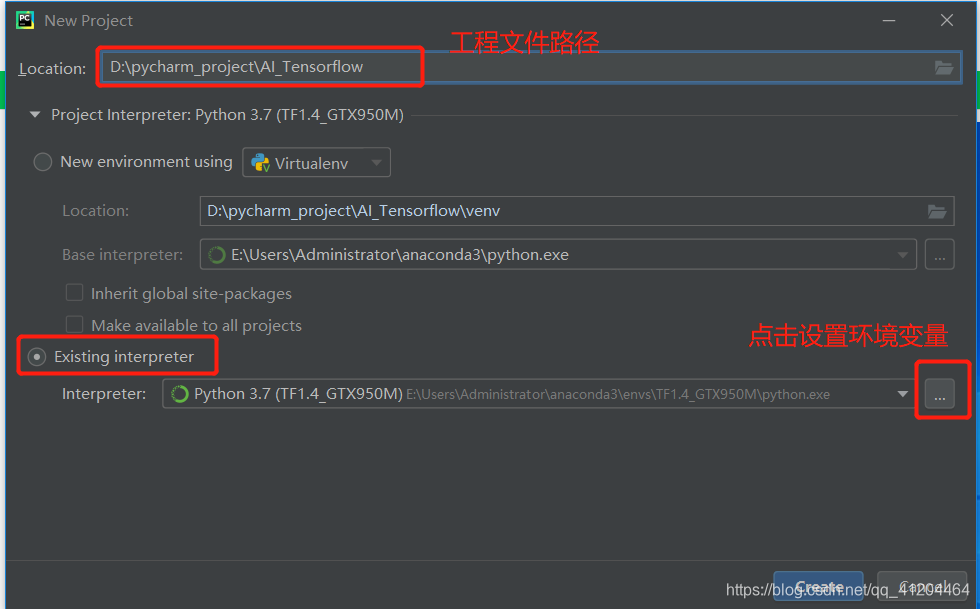The width and height of the screenshot is (980, 609).
Task: Browse folder for venv Location field
Action: pos(936,211)
